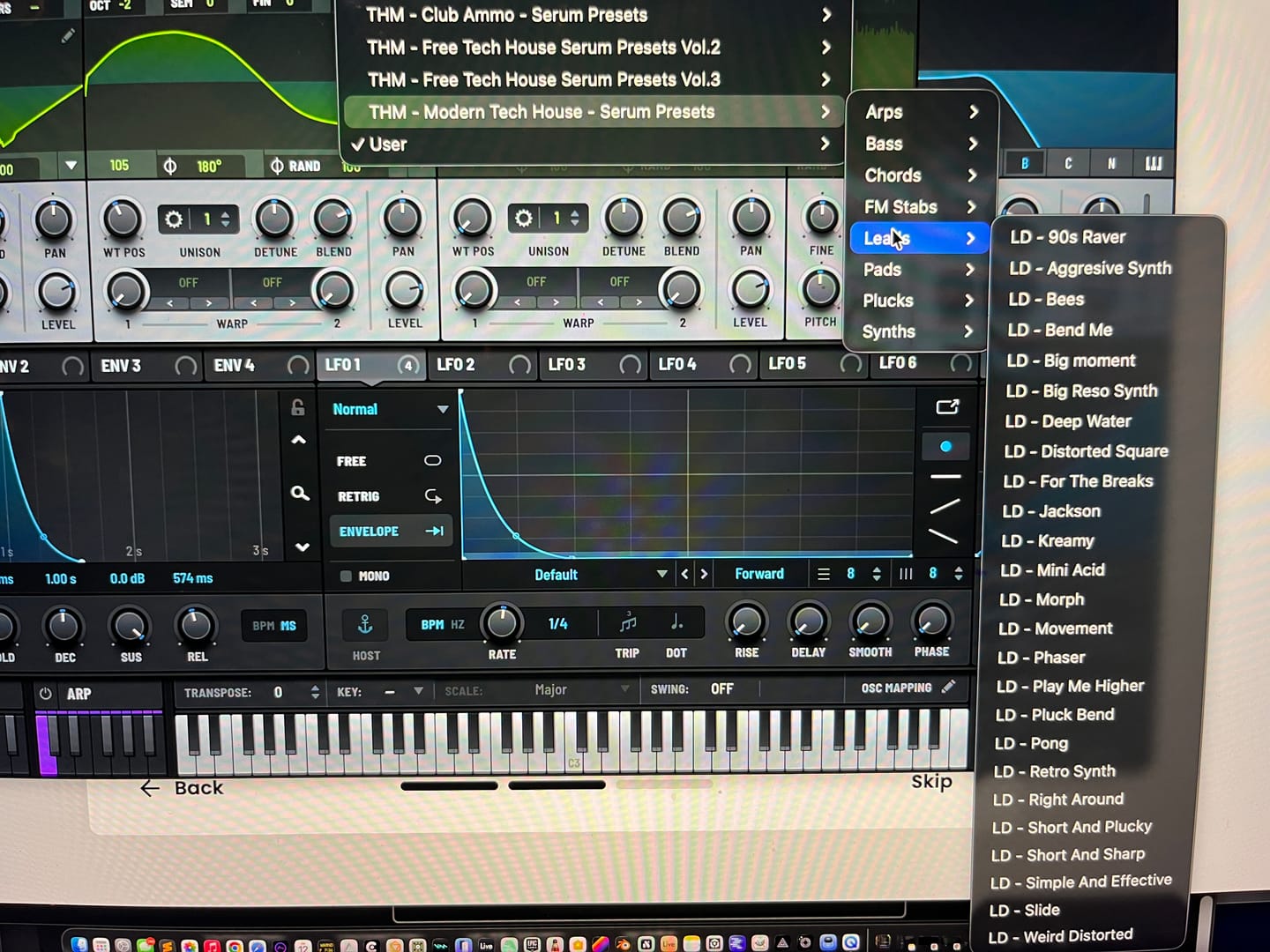This screenshot has width=1270, height=952.
Task: Select the falling ramp LFO shape
Action: 943,535
